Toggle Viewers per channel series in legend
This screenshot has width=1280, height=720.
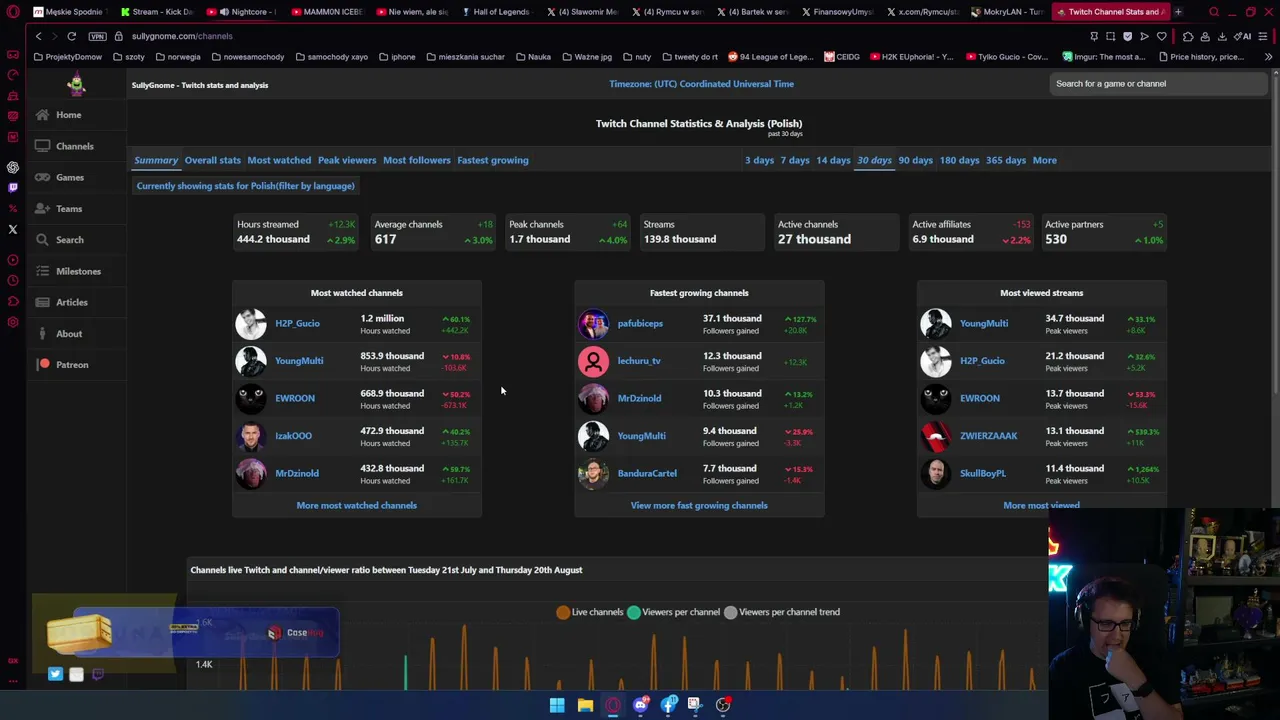click(673, 612)
